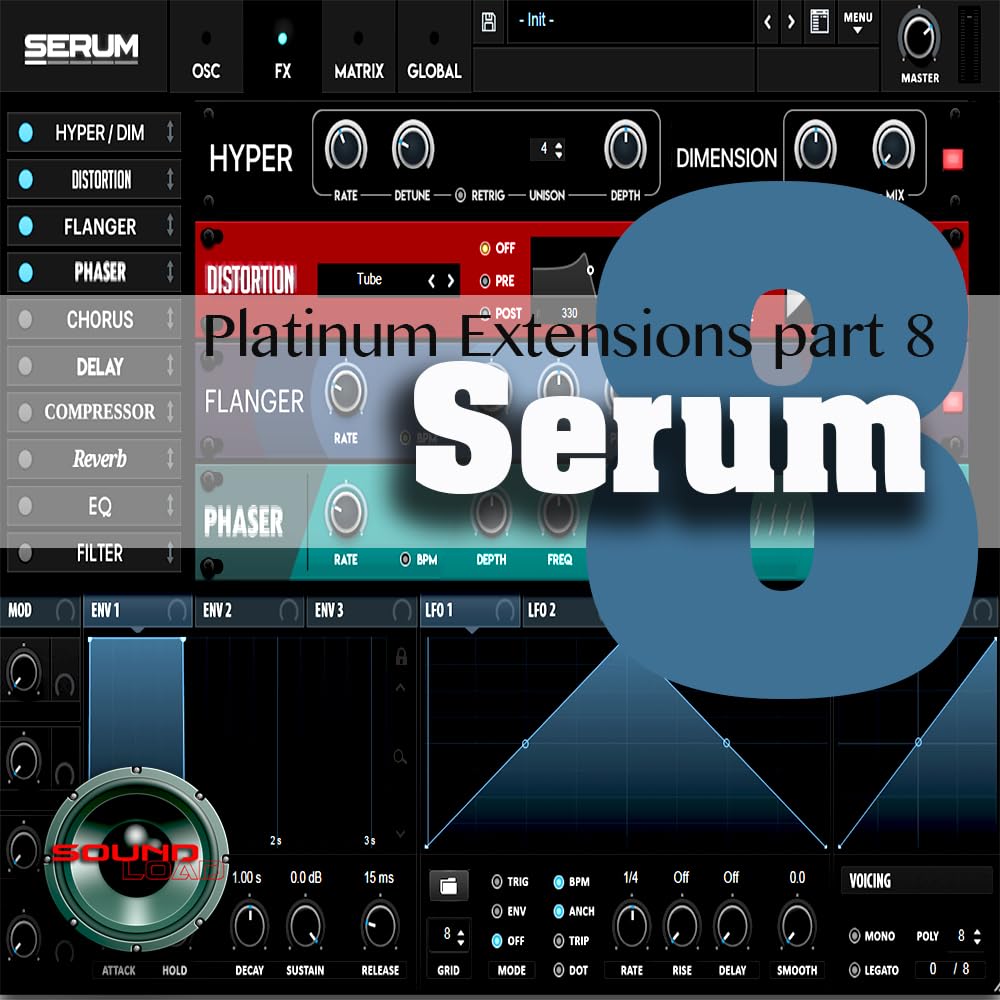Toggle the DISTORTION effect enable dot
Screen dimensions: 1000x1000
[x=26, y=179]
